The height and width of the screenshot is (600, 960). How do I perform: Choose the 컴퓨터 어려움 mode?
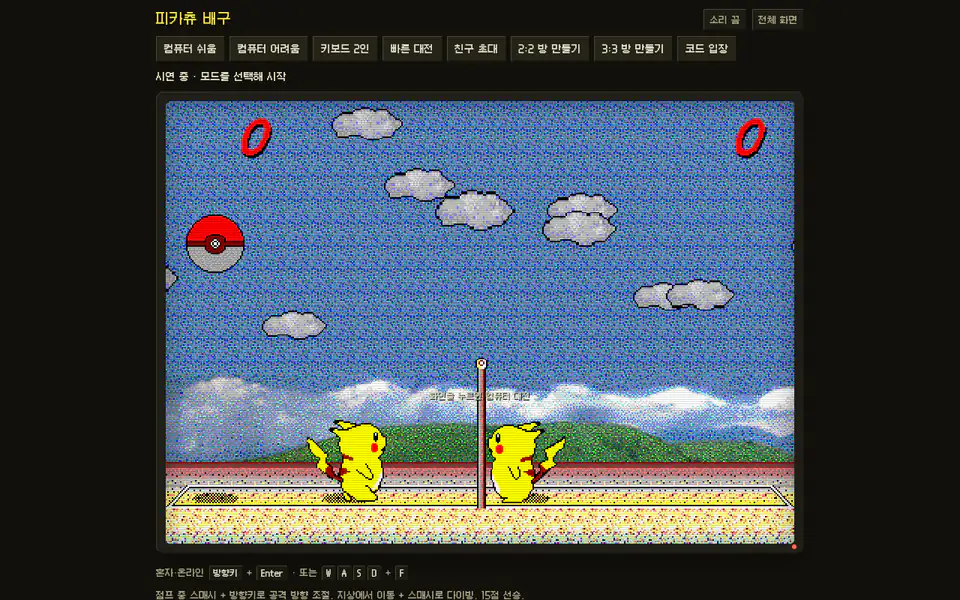click(x=268, y=49)
